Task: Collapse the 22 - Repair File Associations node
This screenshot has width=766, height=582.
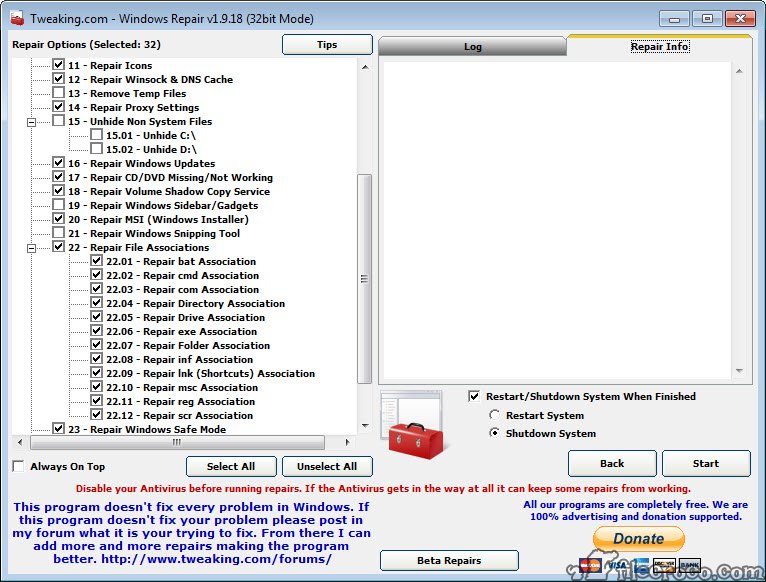Action: [x=31, y=248]
